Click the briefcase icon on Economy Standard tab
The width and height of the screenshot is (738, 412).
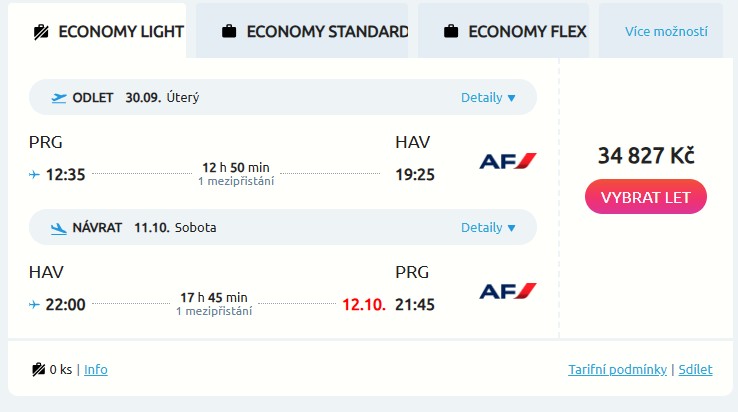[229, 31]
